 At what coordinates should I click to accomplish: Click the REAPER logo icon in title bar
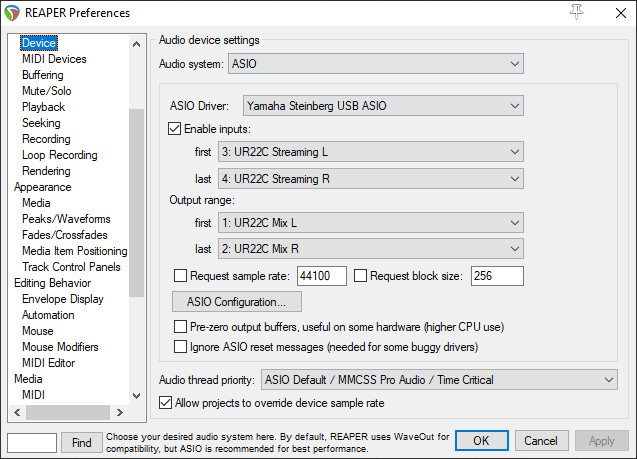[x=12, y=13]
